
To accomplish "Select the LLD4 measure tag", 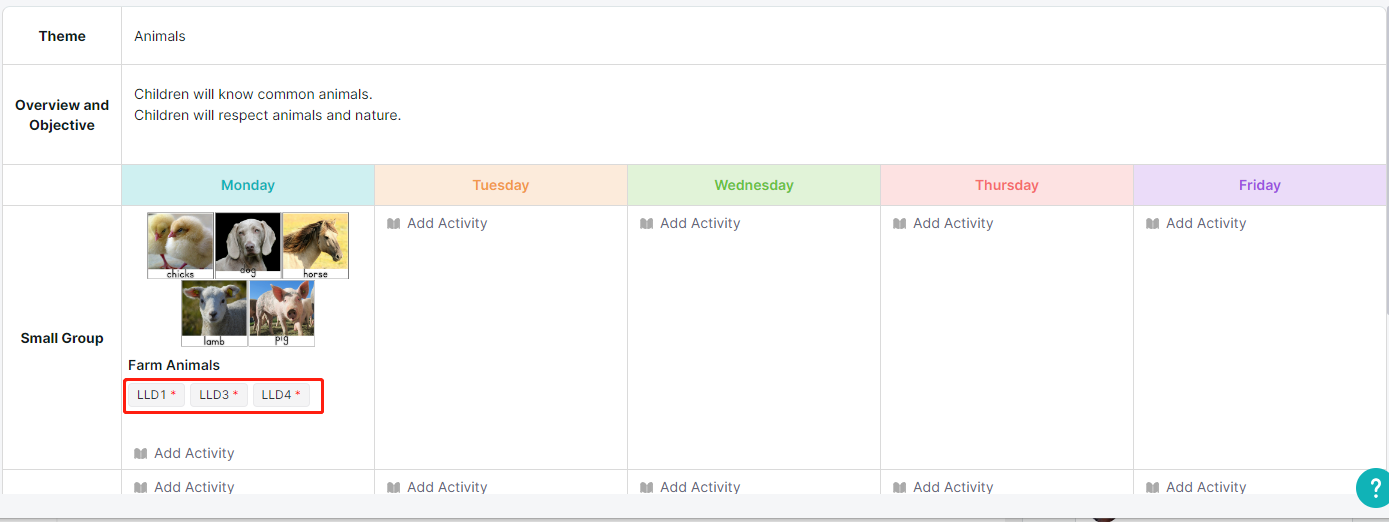I will pyautogui.click(x=281, y=395).
